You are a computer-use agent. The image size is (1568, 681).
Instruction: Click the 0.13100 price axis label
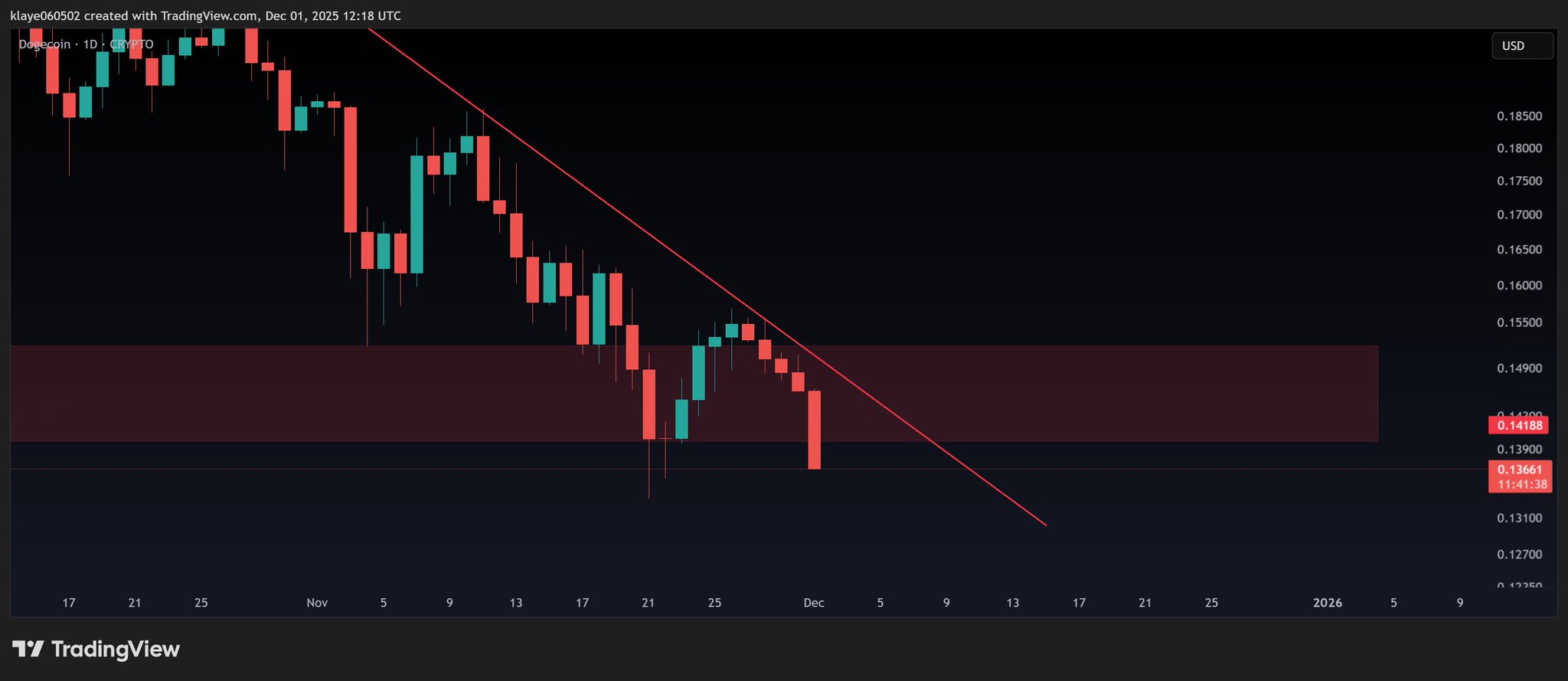(1519, 519)
